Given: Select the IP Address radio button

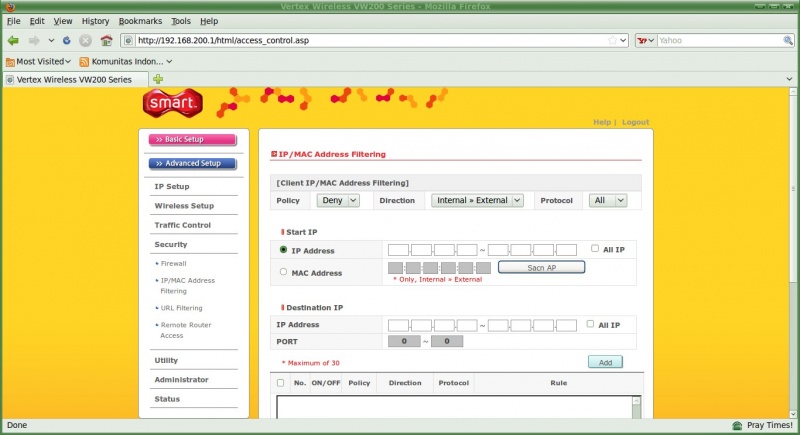Looking at the screenshot, I should coord(284,250).
